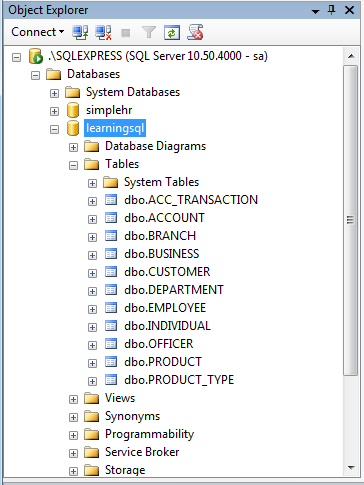
Task: Expand the System Databases folder
Action: (x=54, y=93)
